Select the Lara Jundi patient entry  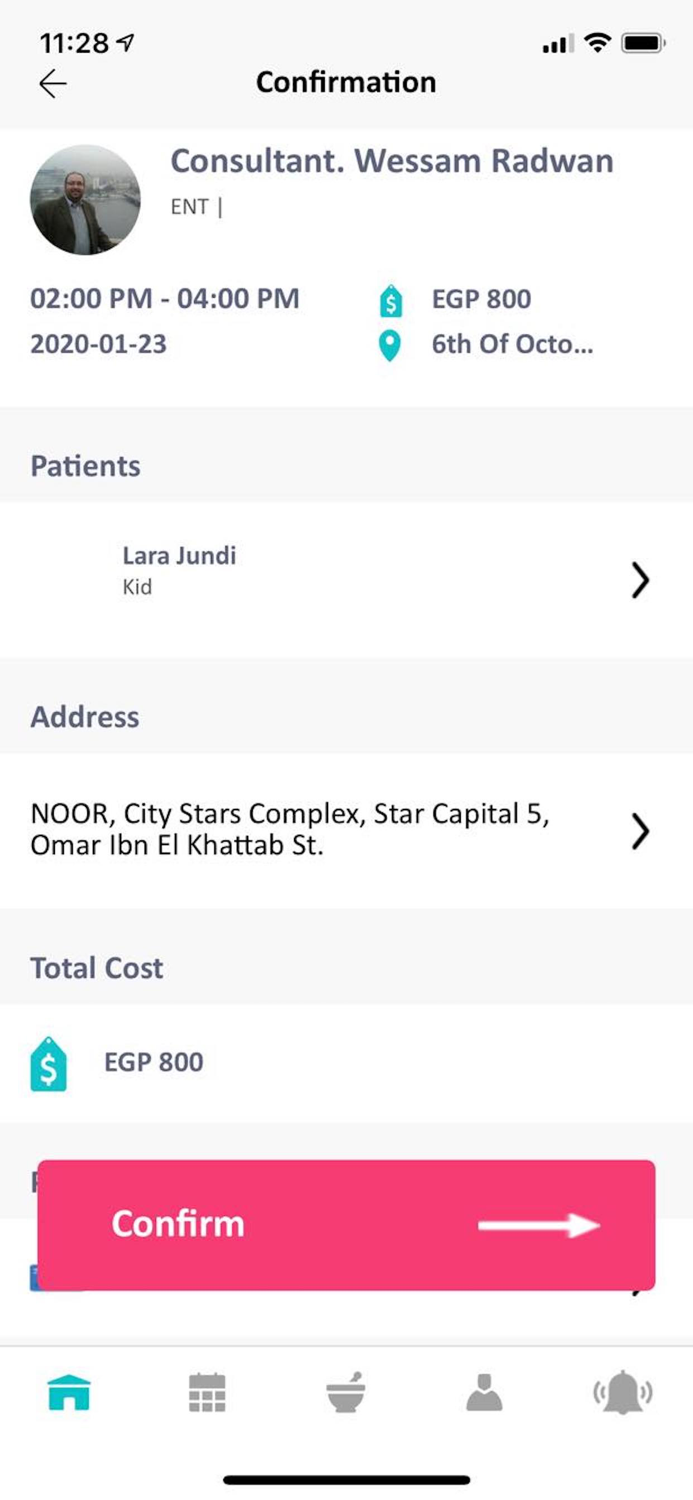(x=179, y=570)
